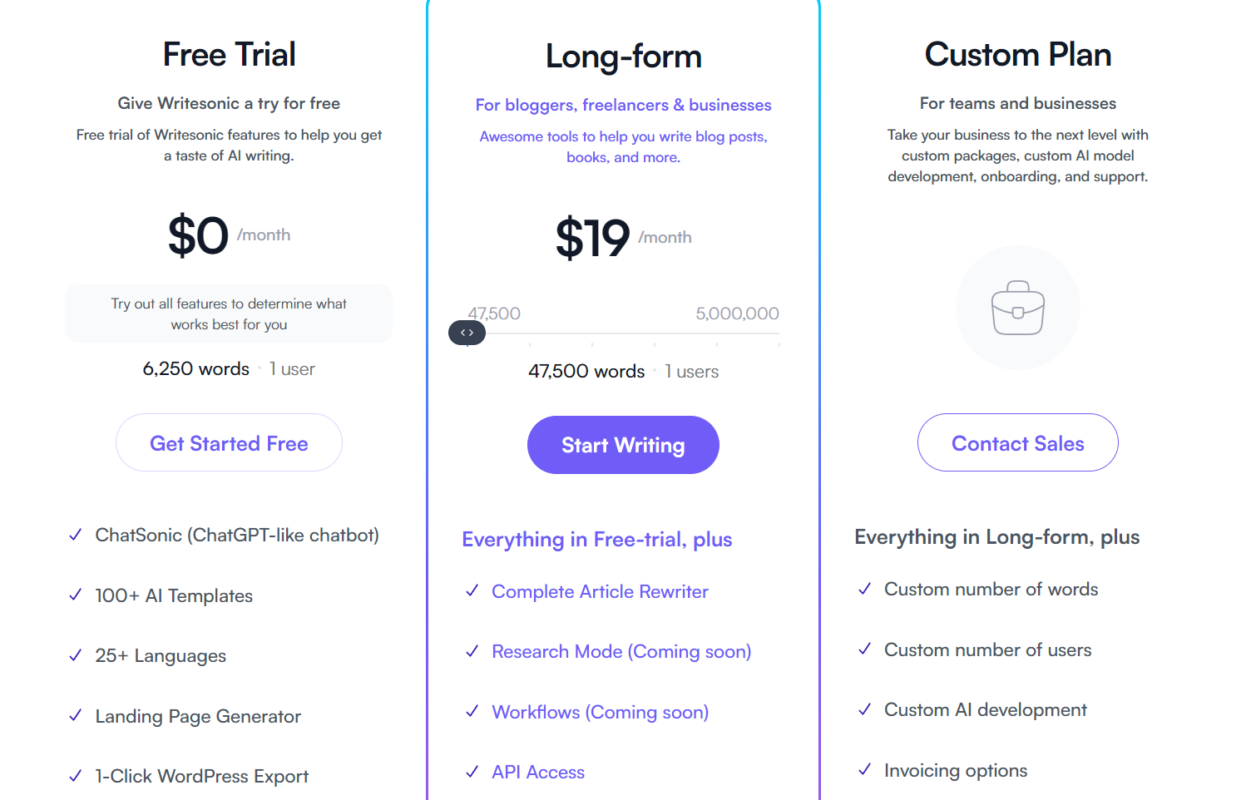Click the briefcase icon in Custom Plan
The image size is (1246, 800).
[x=1018, y=307]
